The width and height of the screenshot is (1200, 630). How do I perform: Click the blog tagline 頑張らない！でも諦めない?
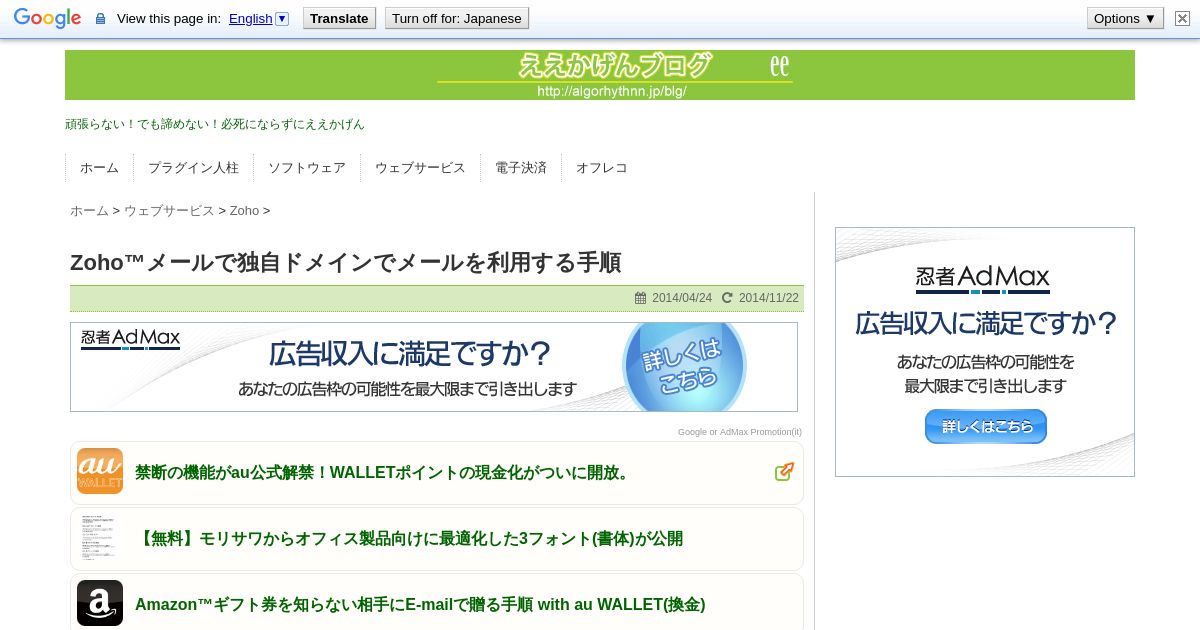215,124
